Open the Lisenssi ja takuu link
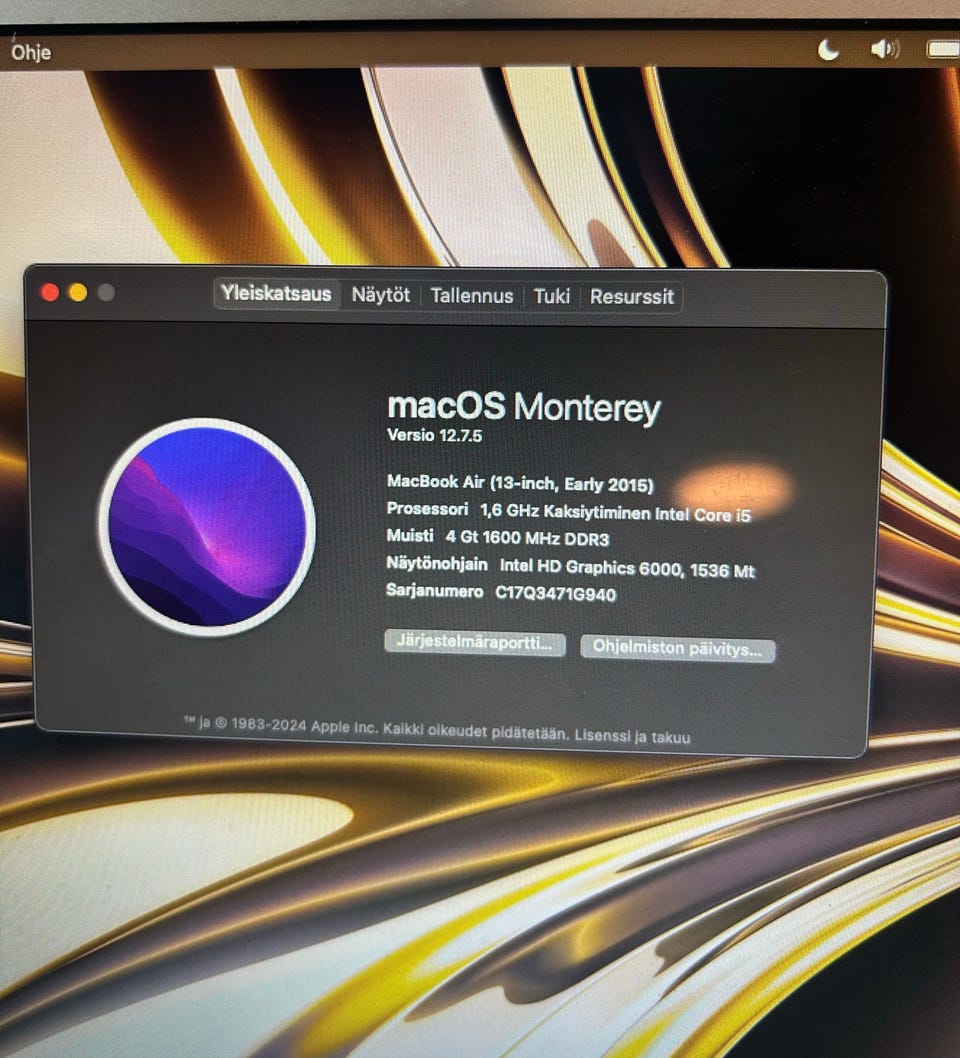960x1058 pixels. pos(632,736)
